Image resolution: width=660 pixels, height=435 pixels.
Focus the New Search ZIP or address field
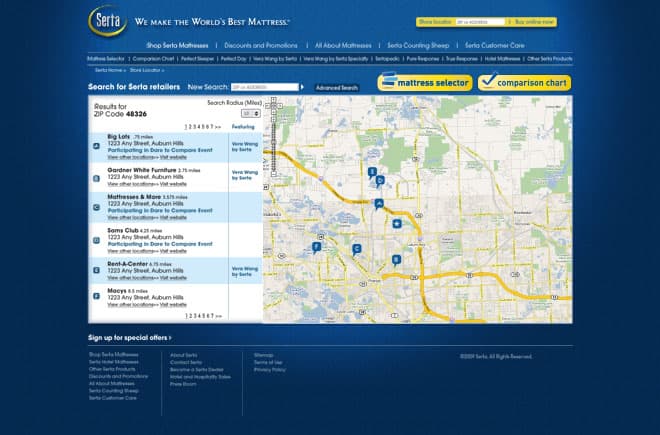[265, 87]
